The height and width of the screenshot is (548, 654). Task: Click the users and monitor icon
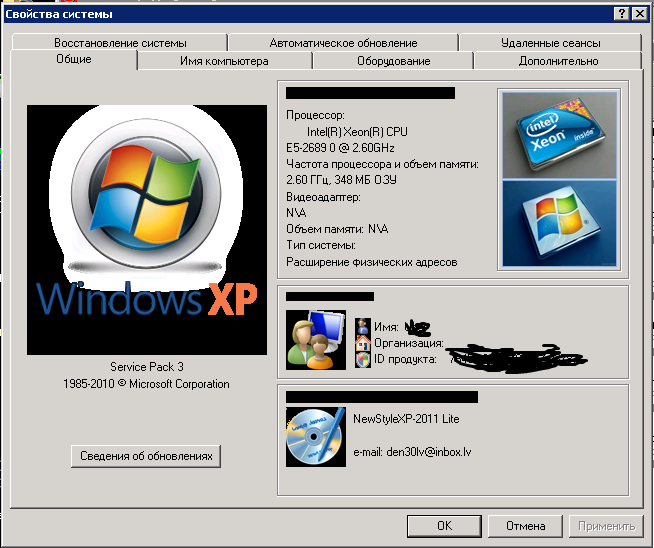coord(316,339)
